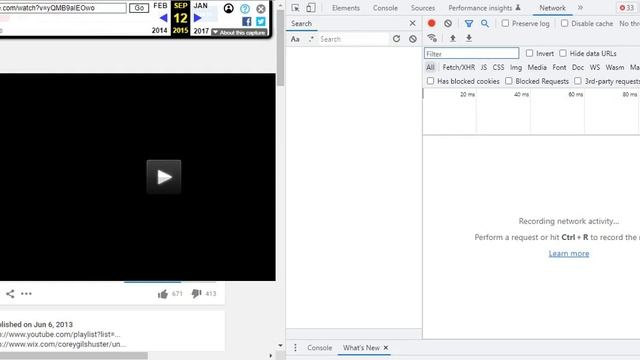Stop recording network log (red circle)
640x360 pixels.
pyautogui.click(x=431, y=23)
